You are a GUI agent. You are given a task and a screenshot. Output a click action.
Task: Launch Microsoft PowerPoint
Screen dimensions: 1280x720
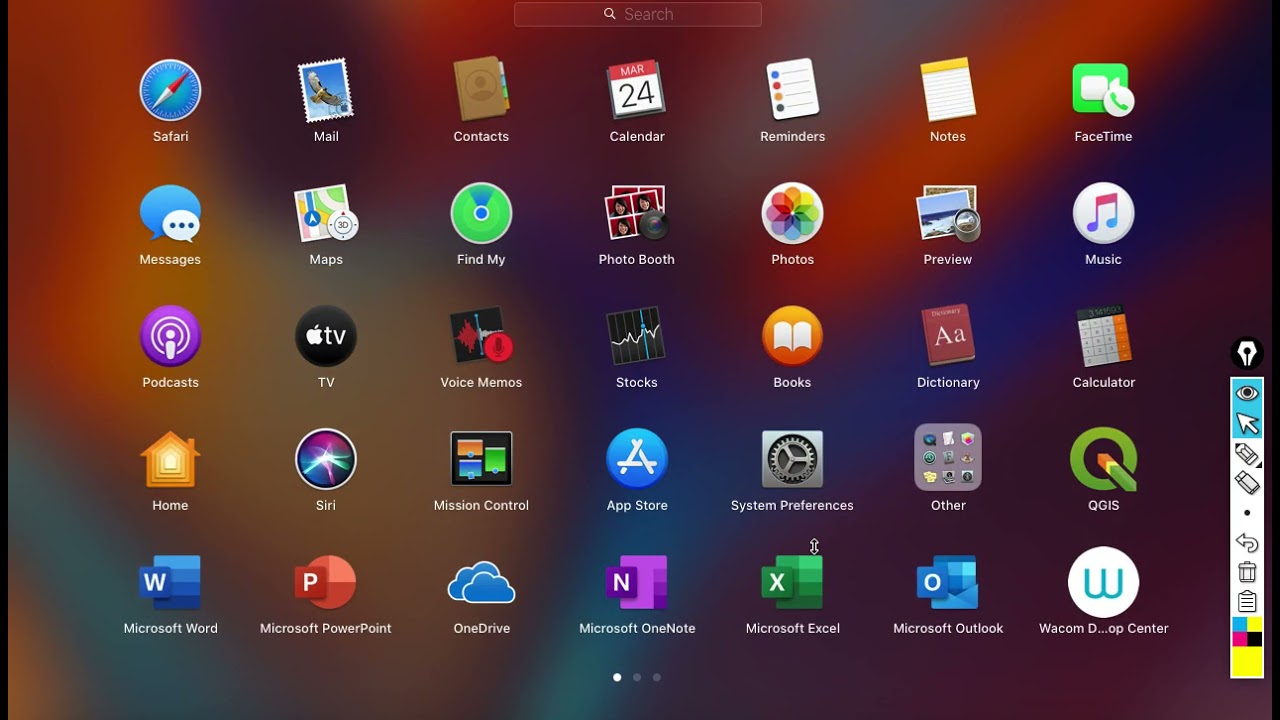(326, 582)
